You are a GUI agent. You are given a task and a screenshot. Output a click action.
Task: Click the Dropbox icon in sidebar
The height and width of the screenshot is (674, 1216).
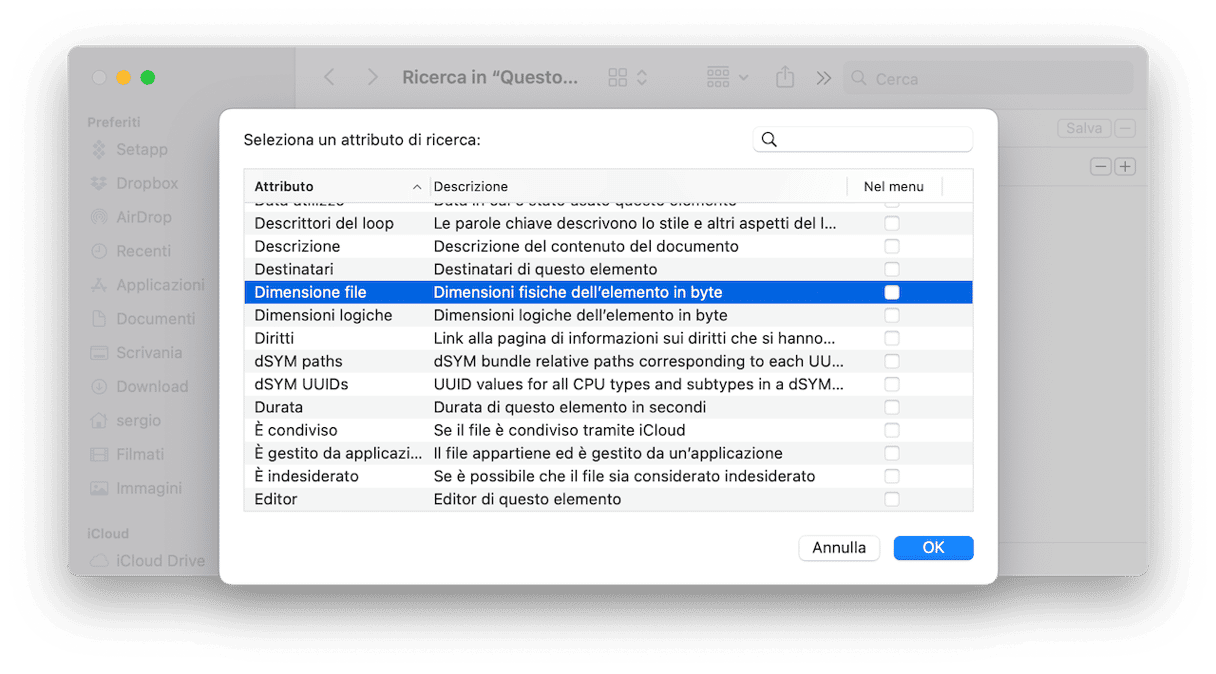pos(99,183)
